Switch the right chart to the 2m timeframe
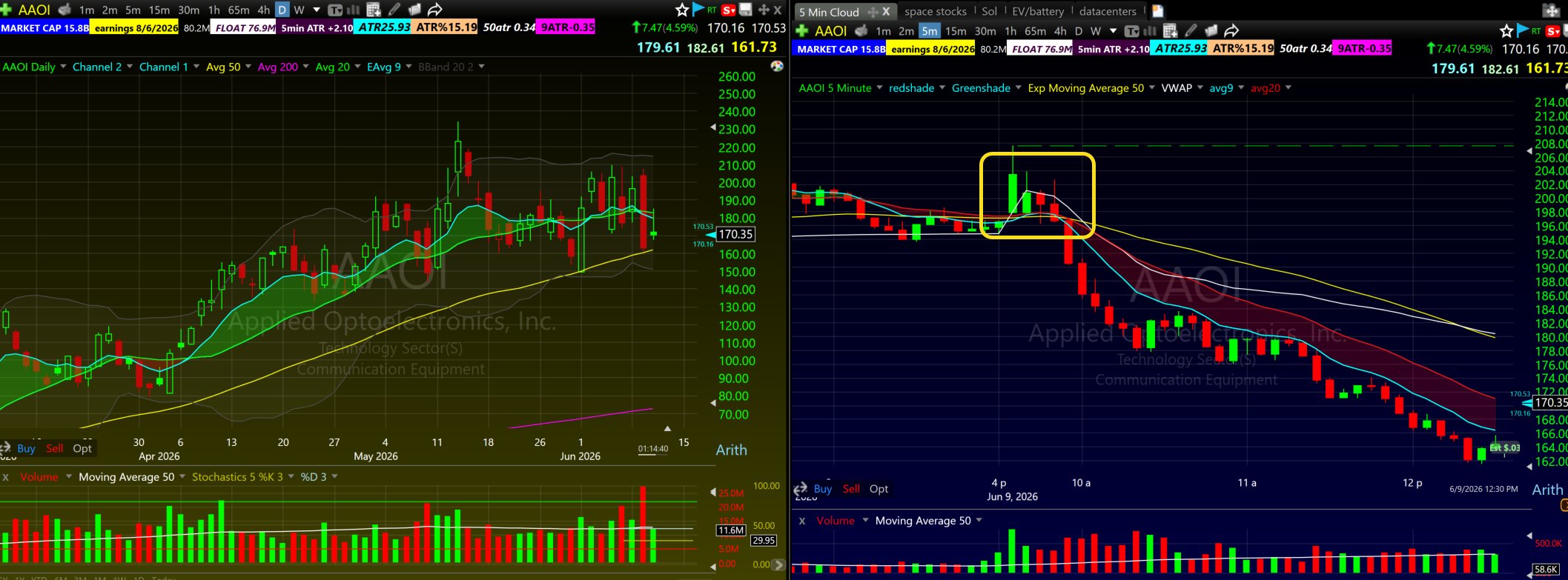 tap(906, 30)
